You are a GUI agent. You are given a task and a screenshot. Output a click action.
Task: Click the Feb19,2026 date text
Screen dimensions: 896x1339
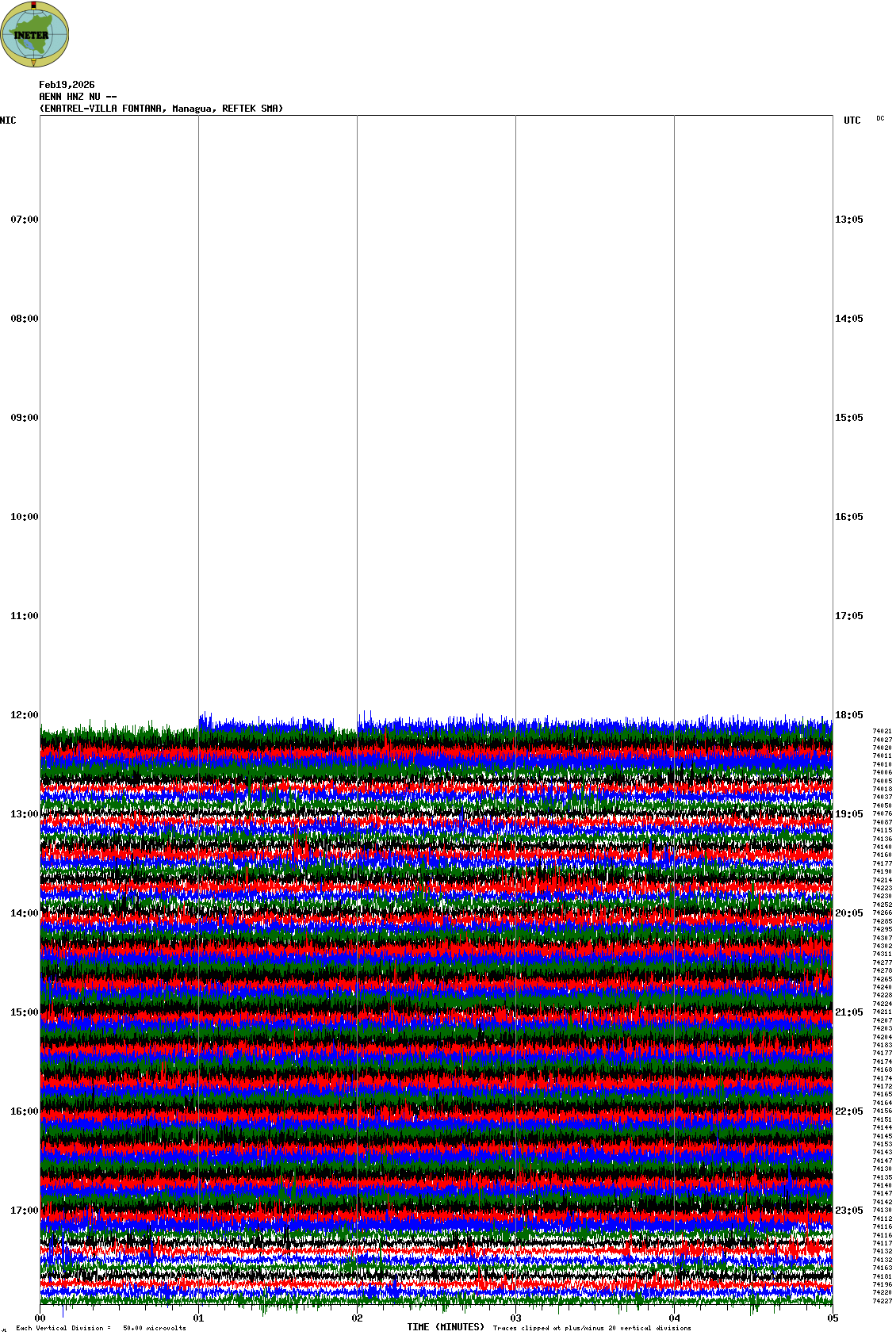[67, 85]
